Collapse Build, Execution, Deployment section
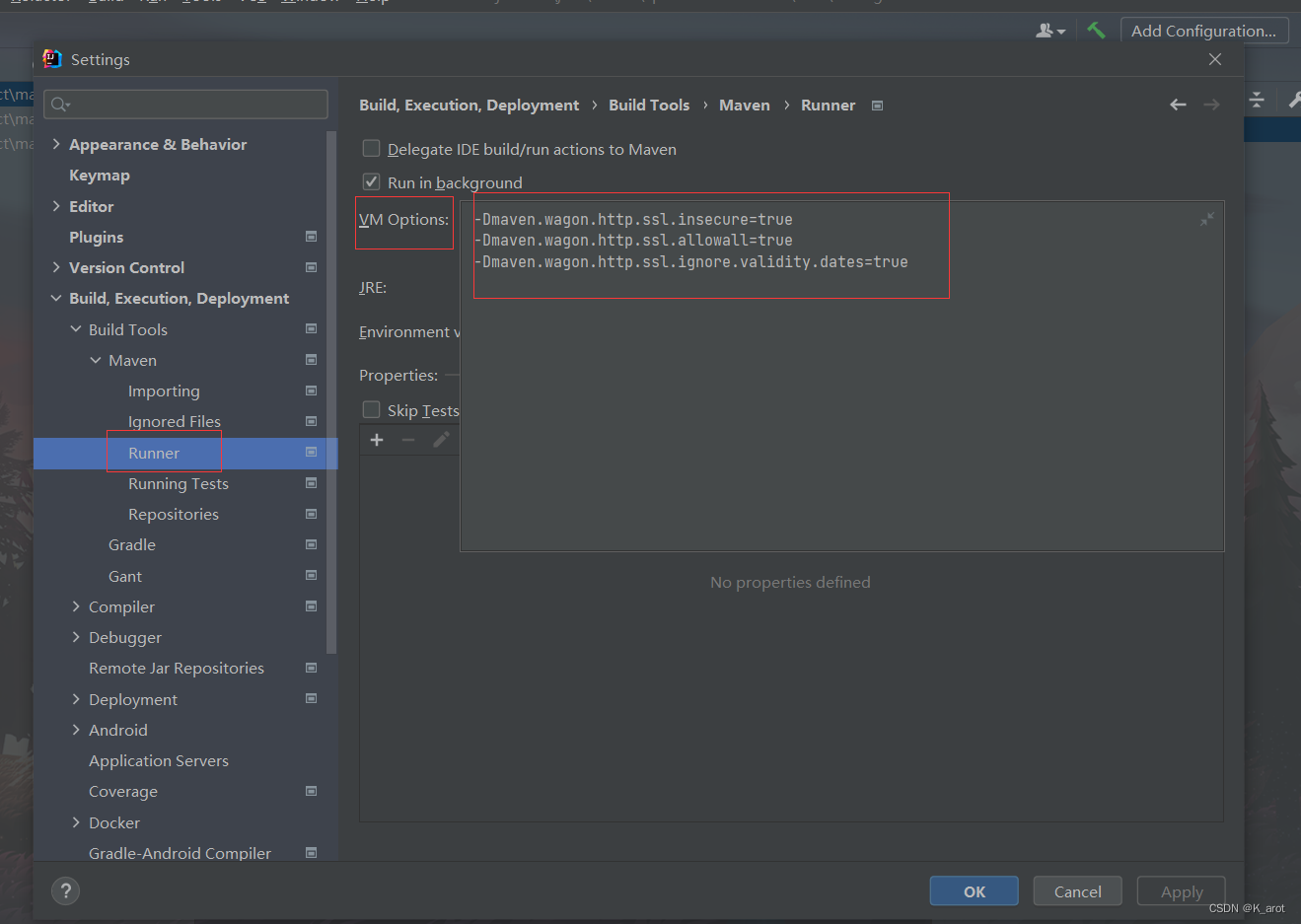This screenshot has height=924, width=1301. [56, 298]
